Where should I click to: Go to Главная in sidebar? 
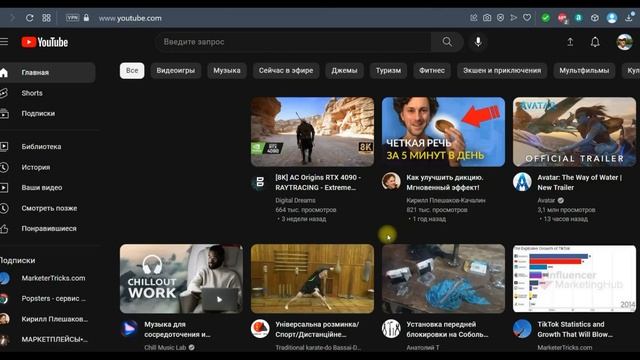coord(47,73)
